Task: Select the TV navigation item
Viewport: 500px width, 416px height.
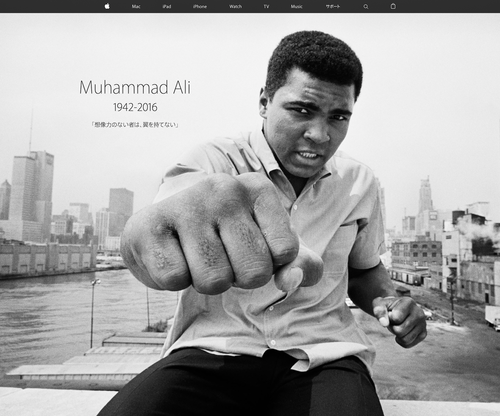Action: [266, 6]
